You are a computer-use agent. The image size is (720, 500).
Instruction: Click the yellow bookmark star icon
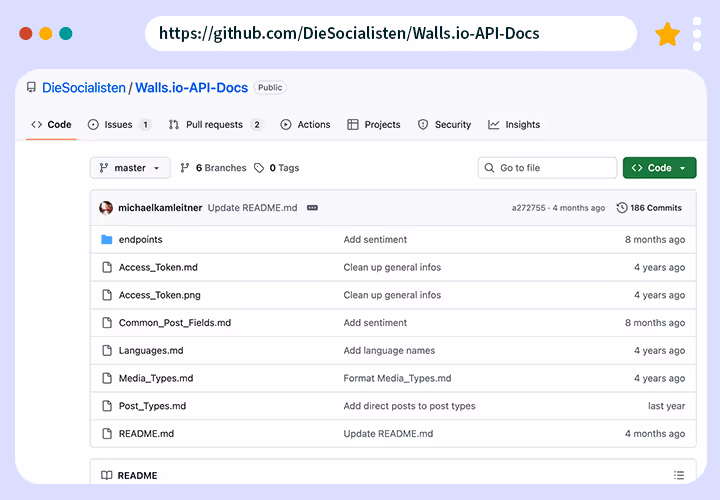tap(667, 34)
